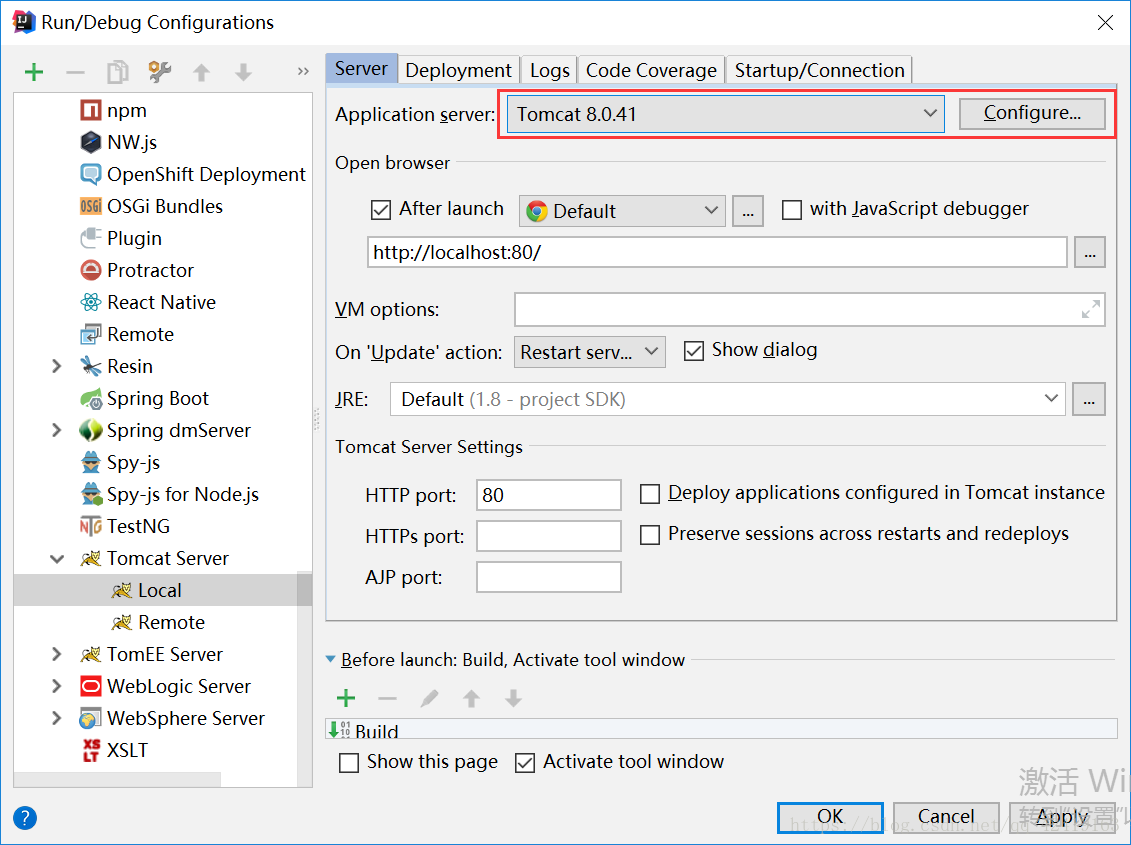Show more toolbar actions double chevron
Screen dimensions: 1131x845
(303, 71)
